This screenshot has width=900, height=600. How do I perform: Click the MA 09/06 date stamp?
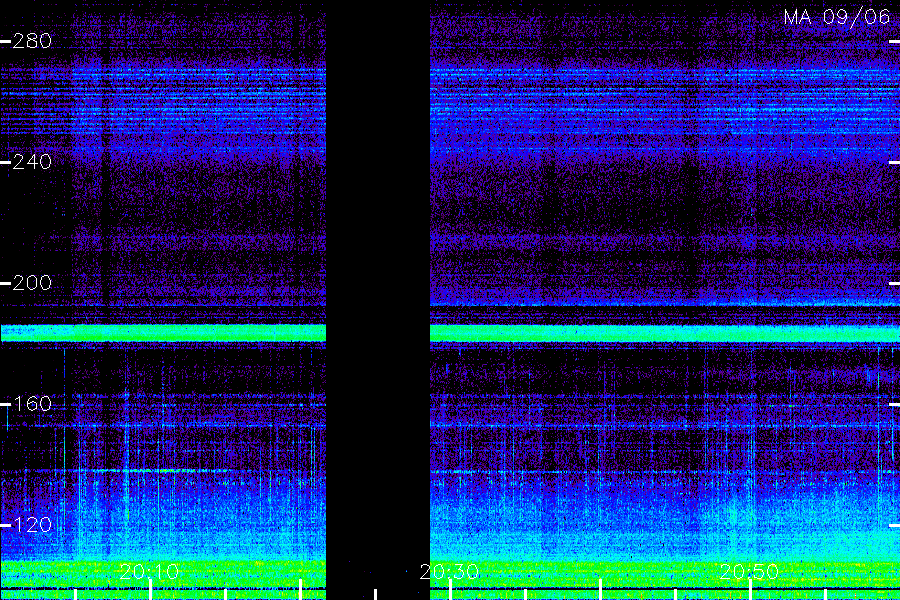(x=836, y=17)
